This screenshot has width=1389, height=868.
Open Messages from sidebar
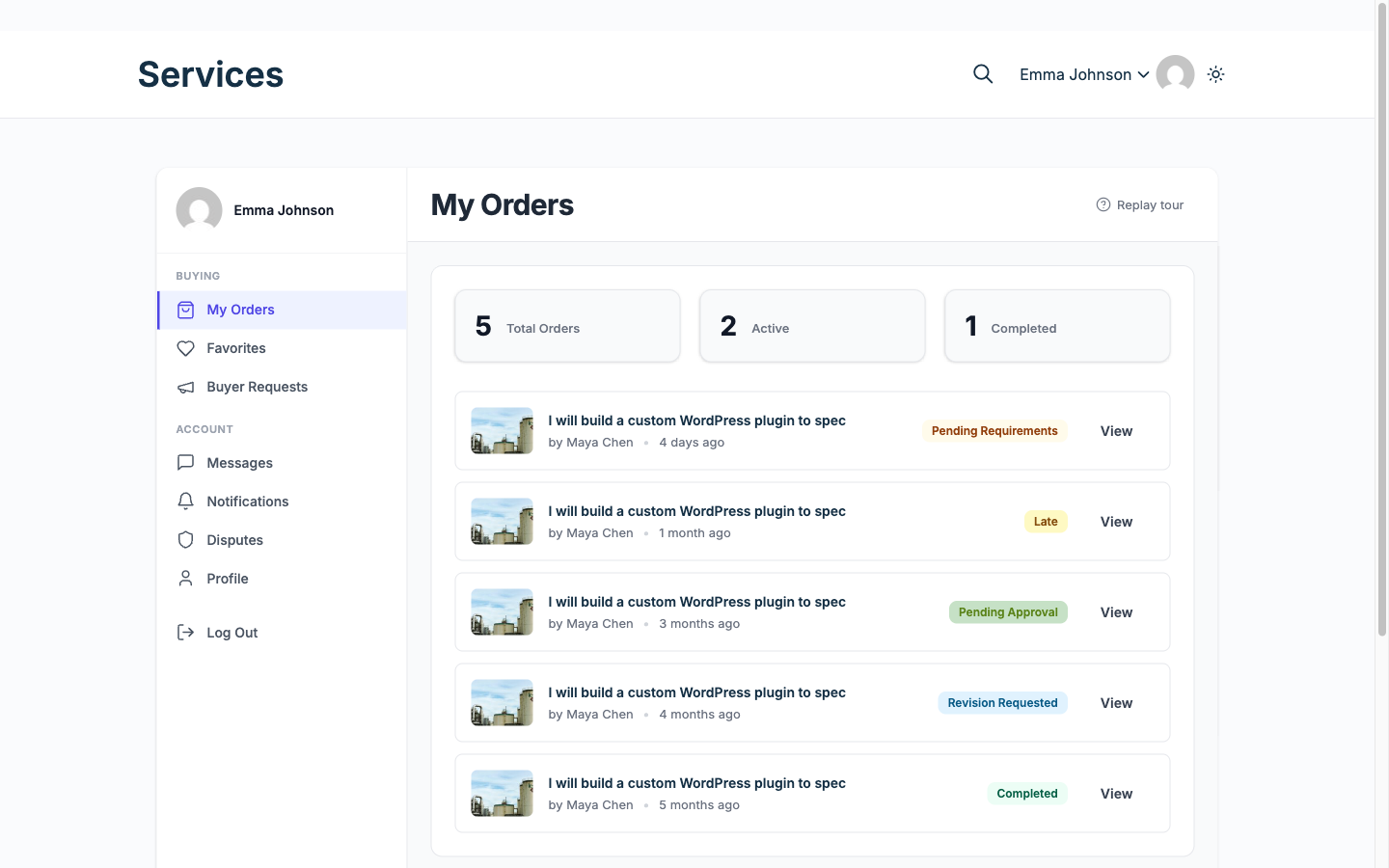[x=282, y=463]
